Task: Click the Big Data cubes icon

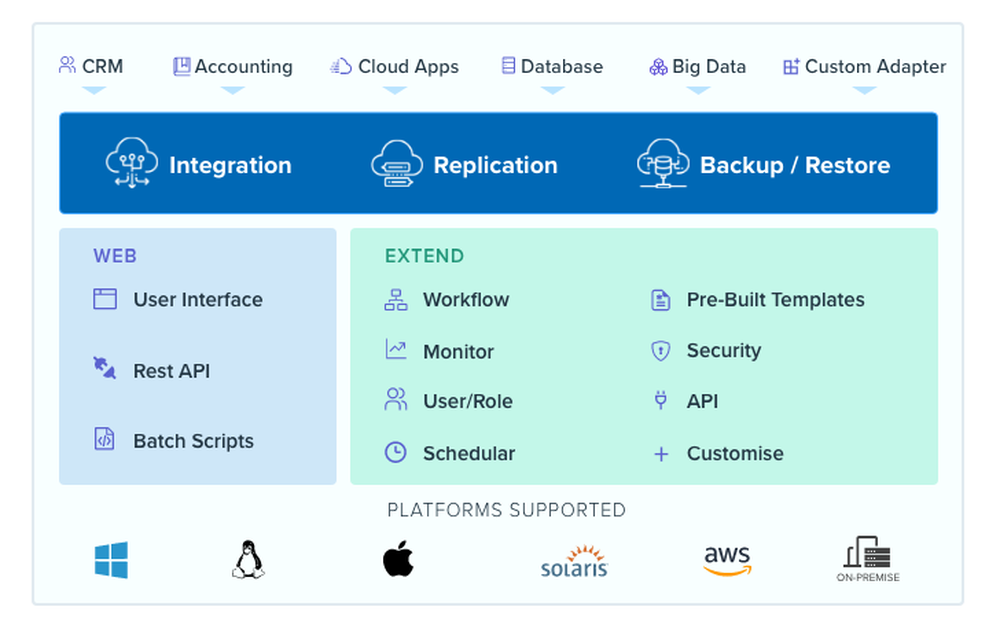Action: pyautogui.click(x=658, y=67)
